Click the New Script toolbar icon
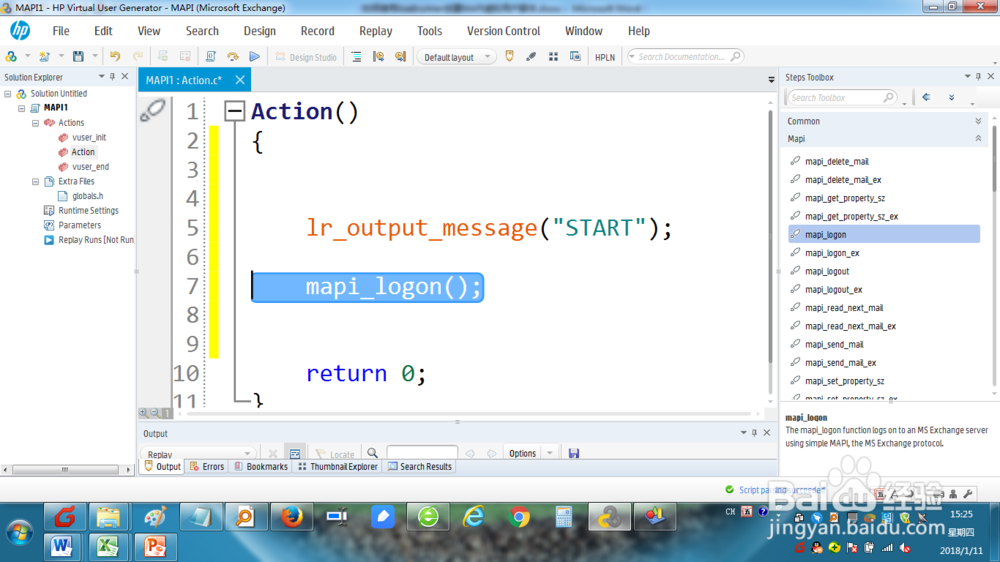Viewport: 1000px width, 562px height. [x=44, y=56]
